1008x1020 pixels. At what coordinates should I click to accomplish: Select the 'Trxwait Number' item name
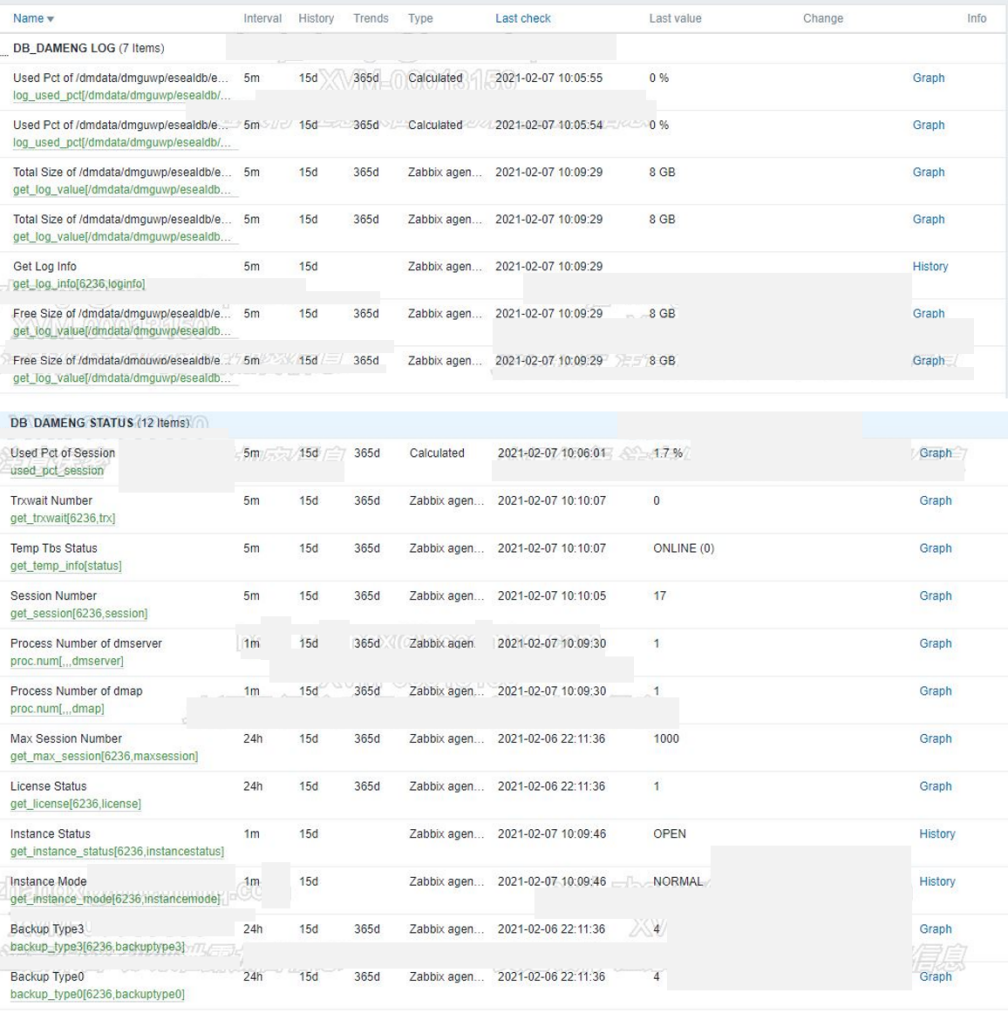(x=51, y=501)
